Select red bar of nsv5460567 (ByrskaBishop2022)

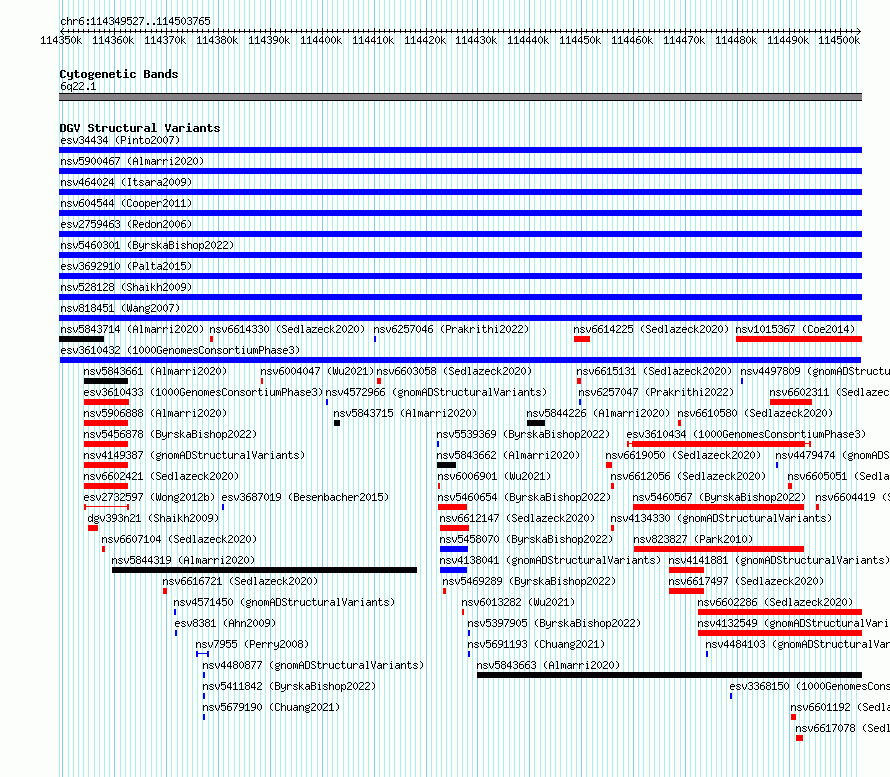[719, 507]
